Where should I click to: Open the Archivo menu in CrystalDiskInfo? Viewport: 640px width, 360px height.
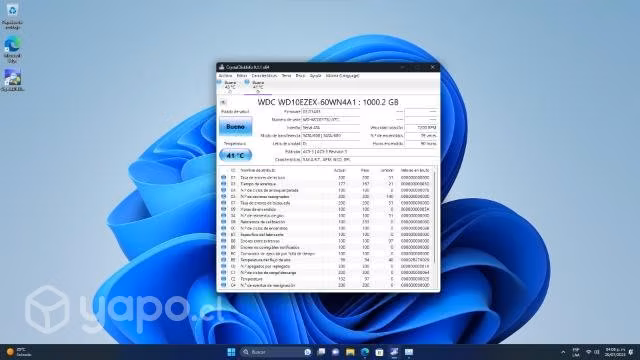225,76
